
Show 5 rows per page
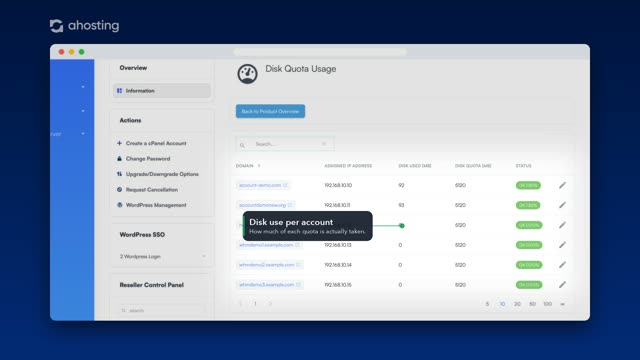[487, 304]
